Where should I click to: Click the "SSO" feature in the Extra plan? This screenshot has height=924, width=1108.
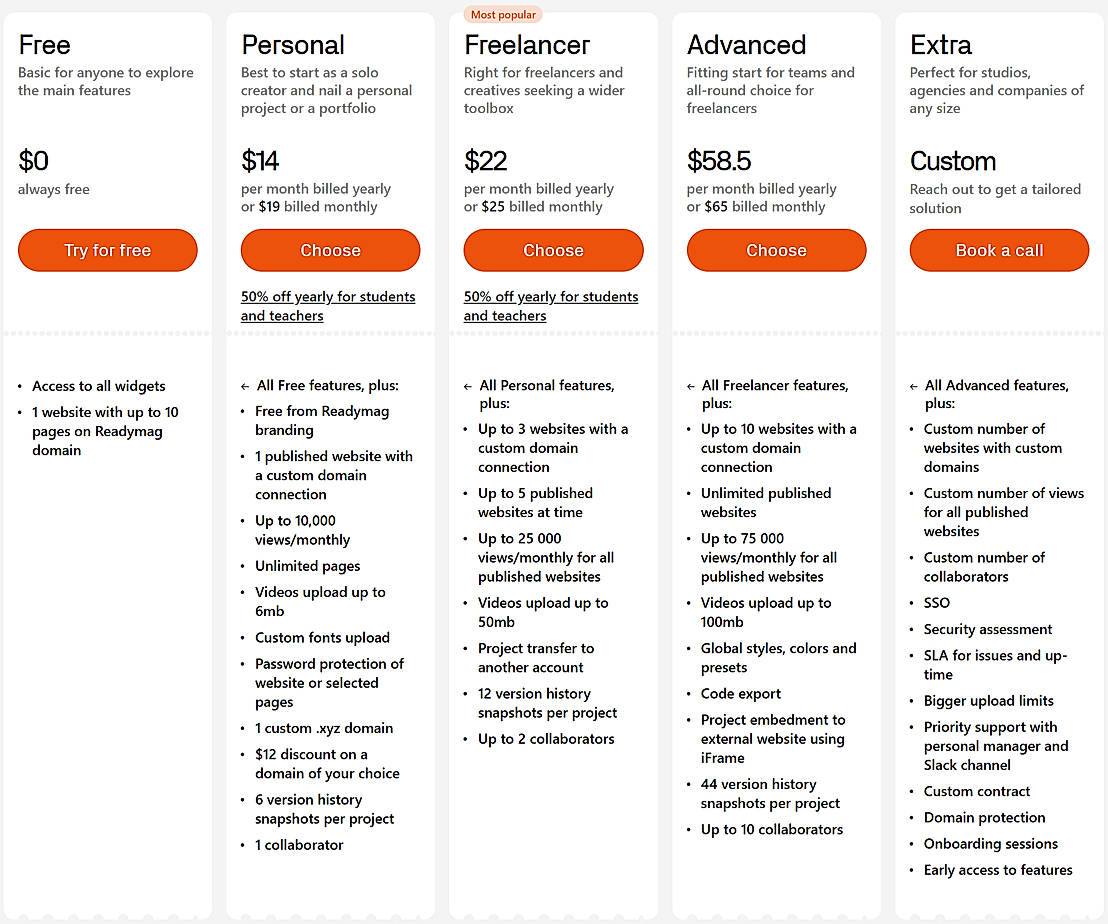pyautogui.click(x=937, y=603)
